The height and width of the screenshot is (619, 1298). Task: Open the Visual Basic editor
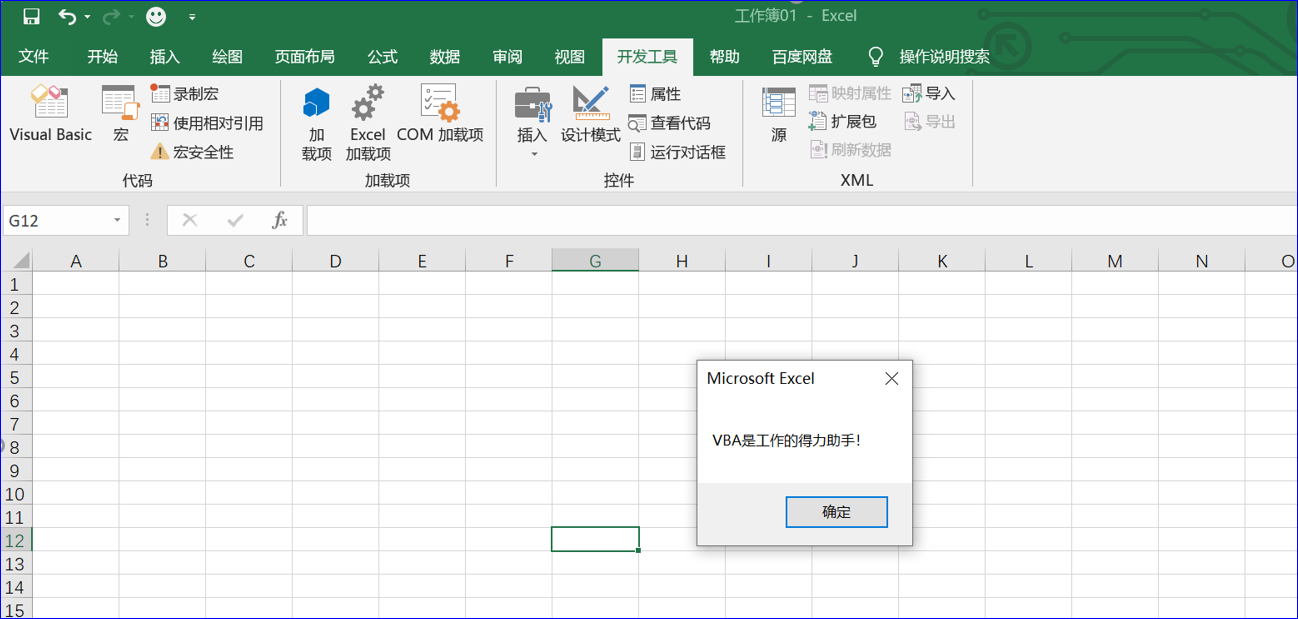pos(50,114)
